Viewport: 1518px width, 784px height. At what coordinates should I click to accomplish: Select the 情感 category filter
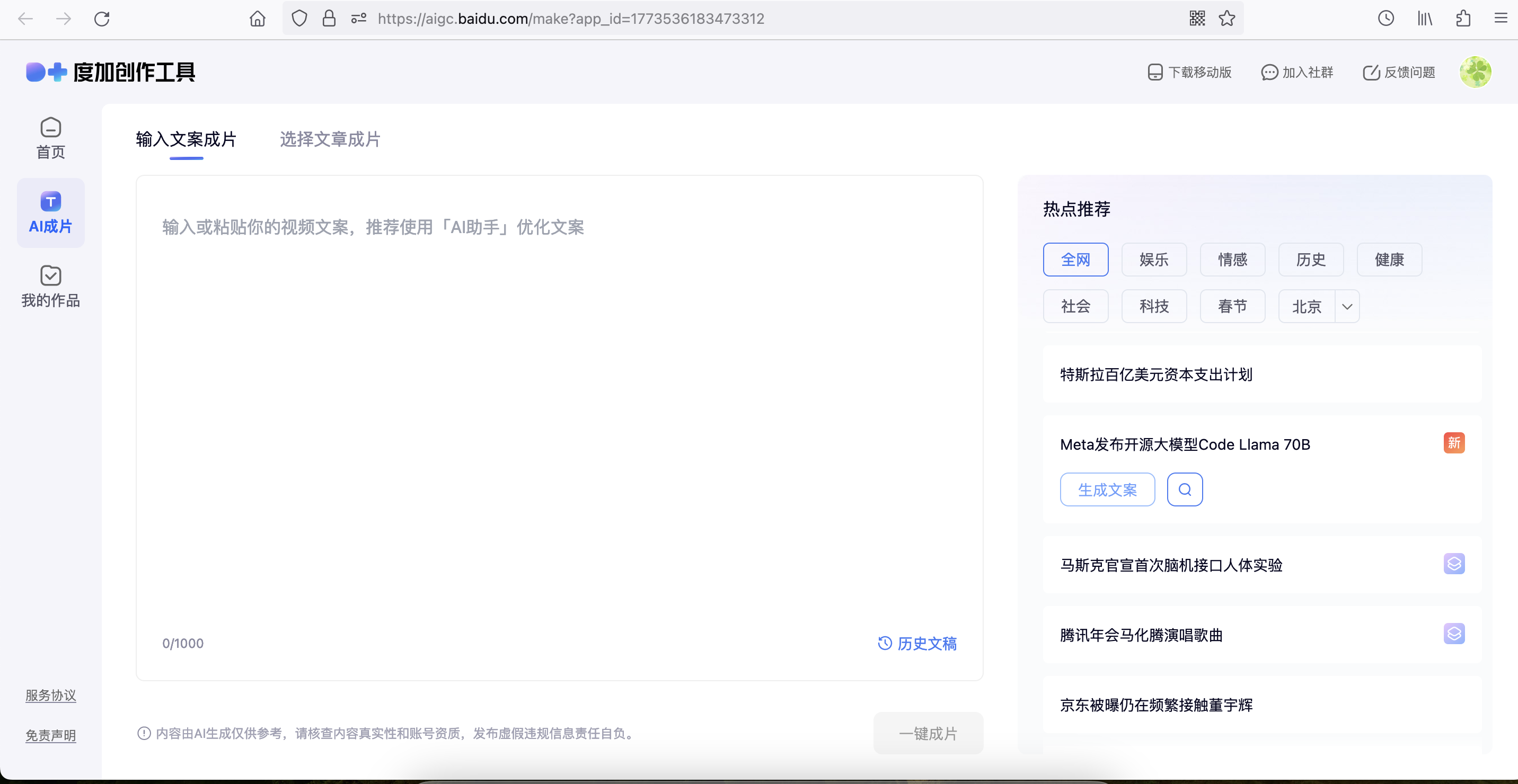1232,259
